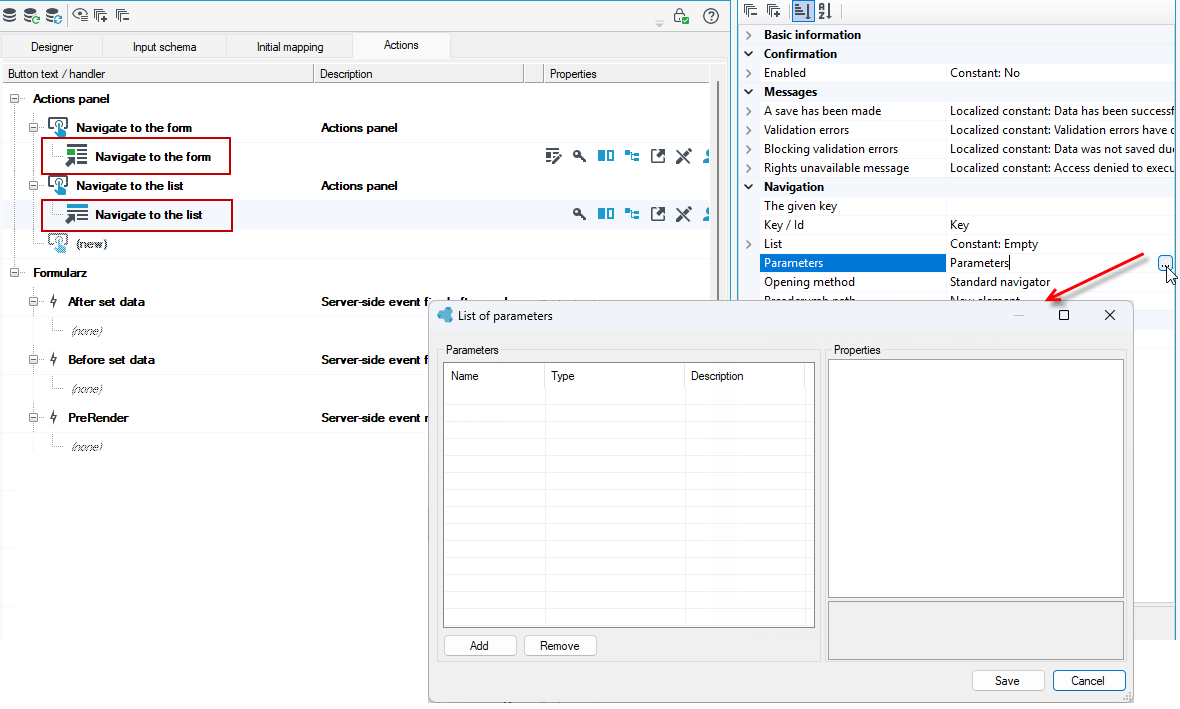Click the open-external icon on Navigate to the list row
The image size is (1180, 709).
point(658,214)
